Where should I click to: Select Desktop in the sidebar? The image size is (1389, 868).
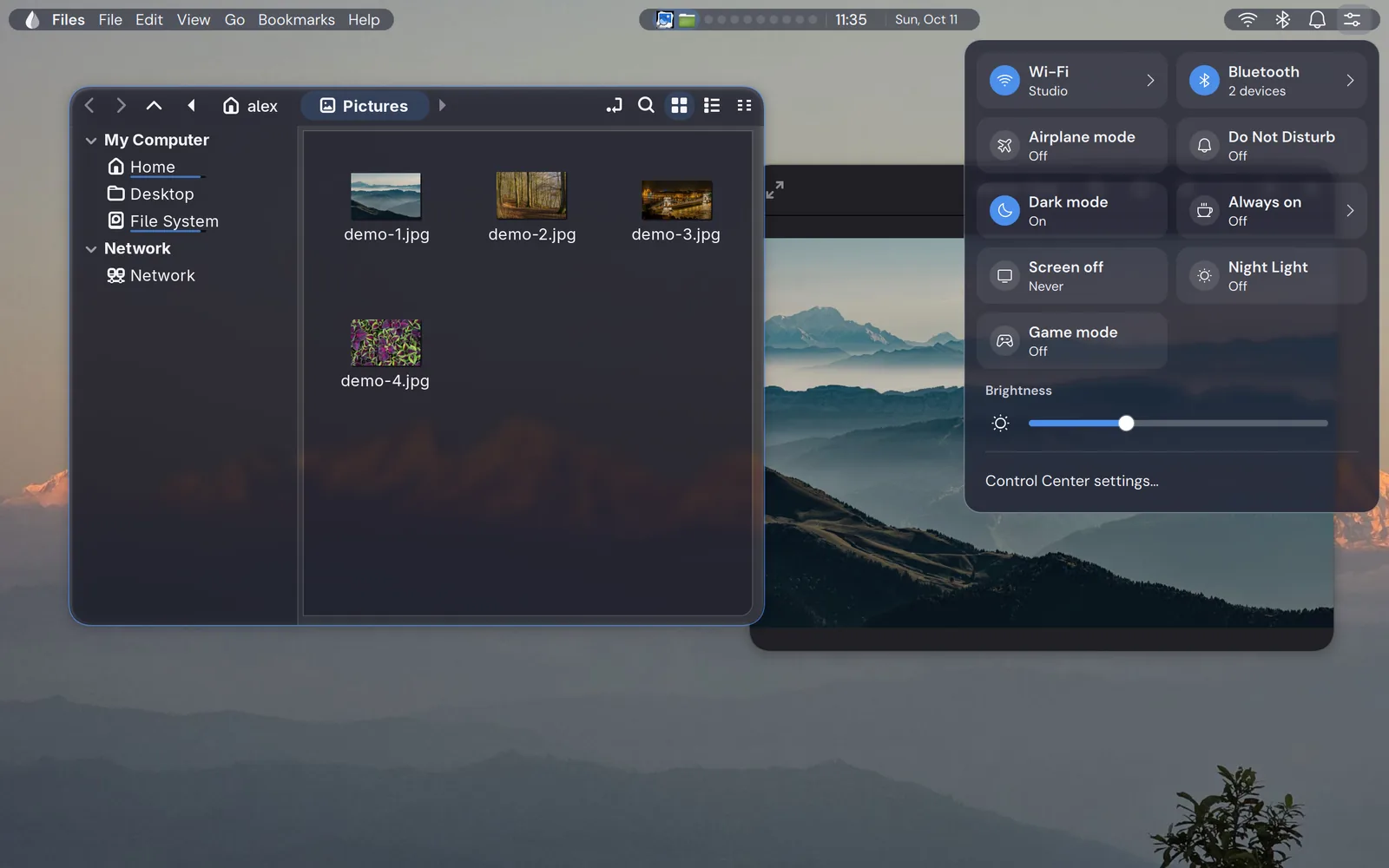click(x=151, y=194)
